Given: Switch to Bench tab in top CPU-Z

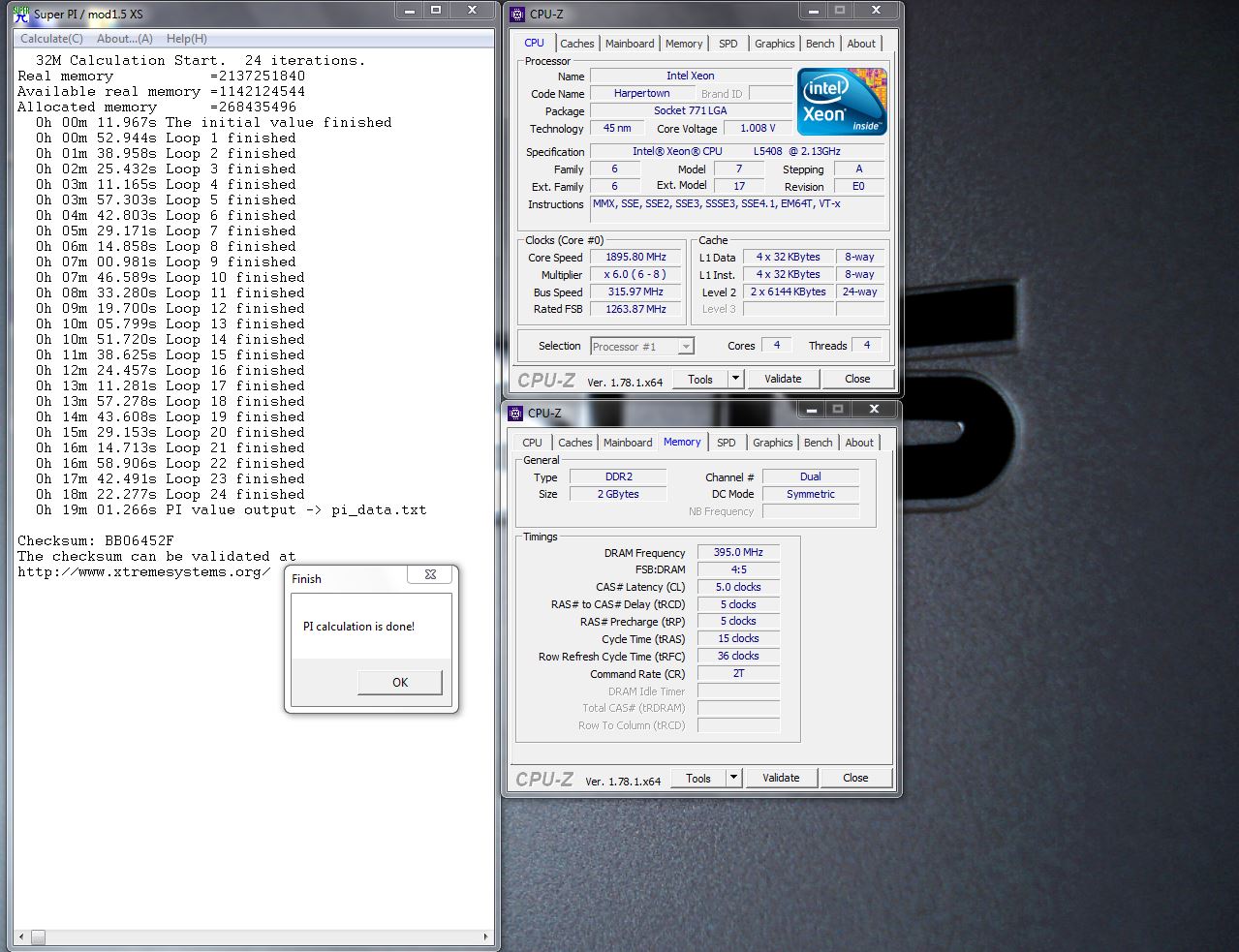Looking at the screenshot, I should (x=821, y=44).
